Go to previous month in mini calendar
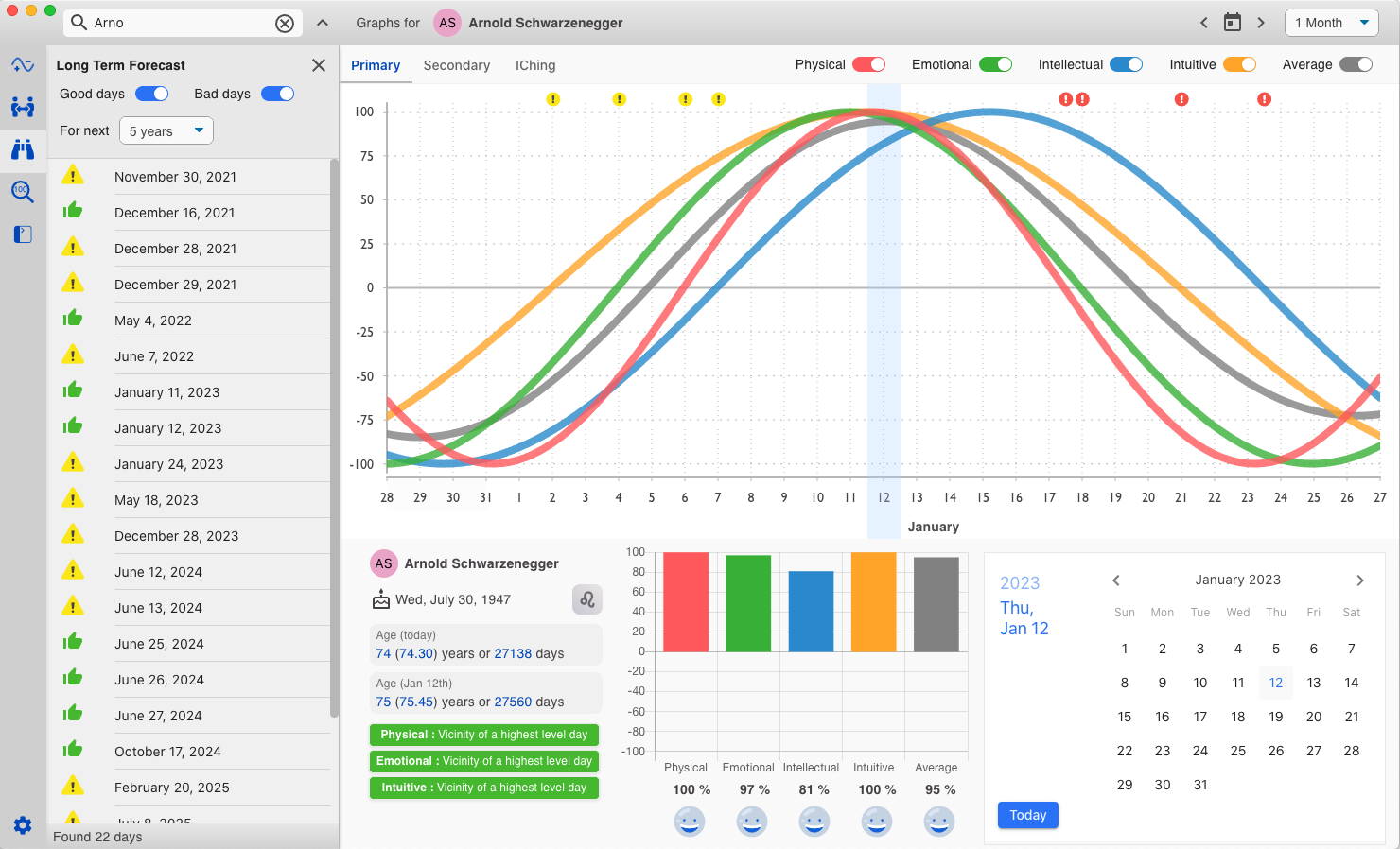 tap(1116, 580)
